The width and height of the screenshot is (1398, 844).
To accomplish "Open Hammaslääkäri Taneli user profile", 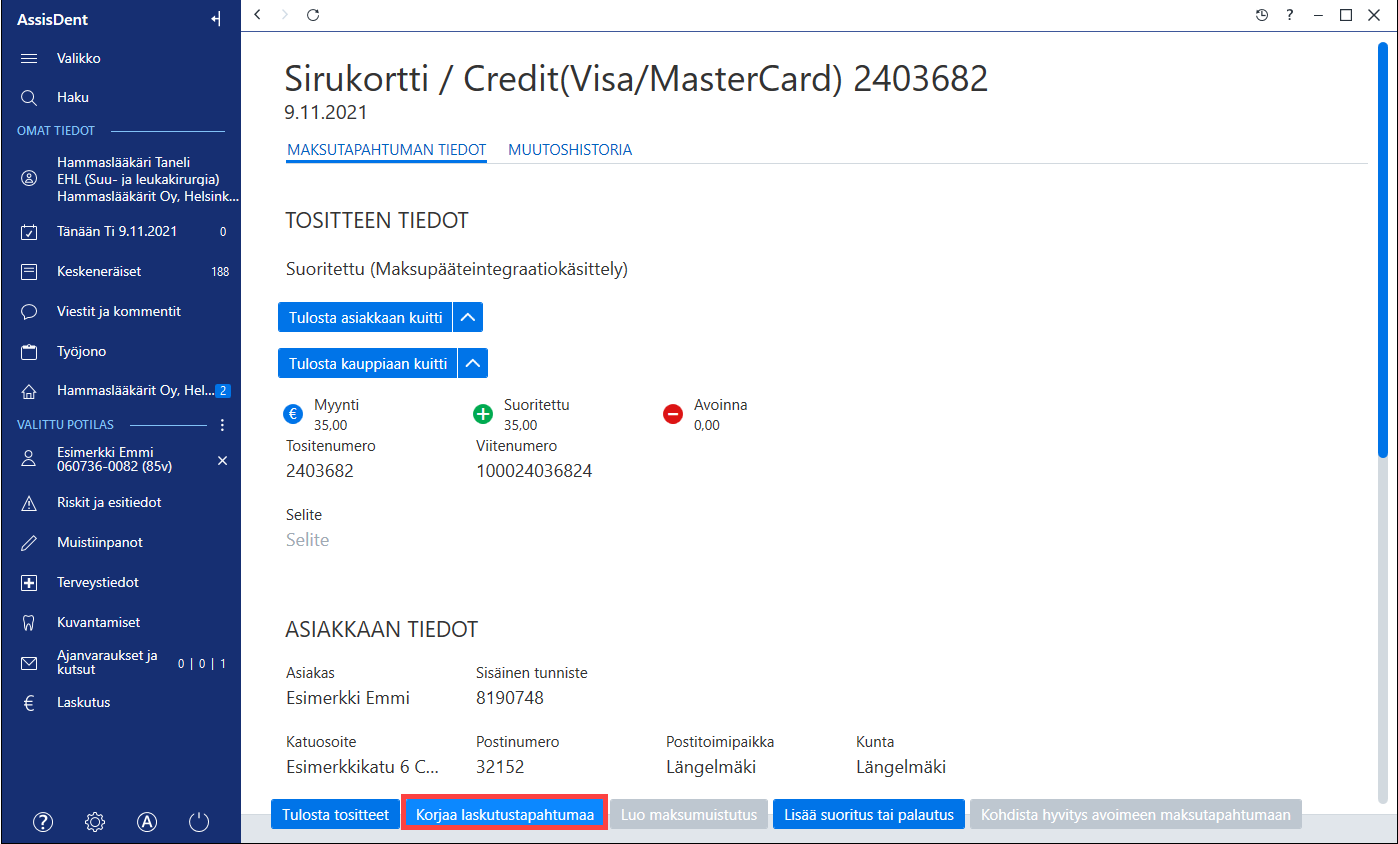I will (x=120, y=179).
